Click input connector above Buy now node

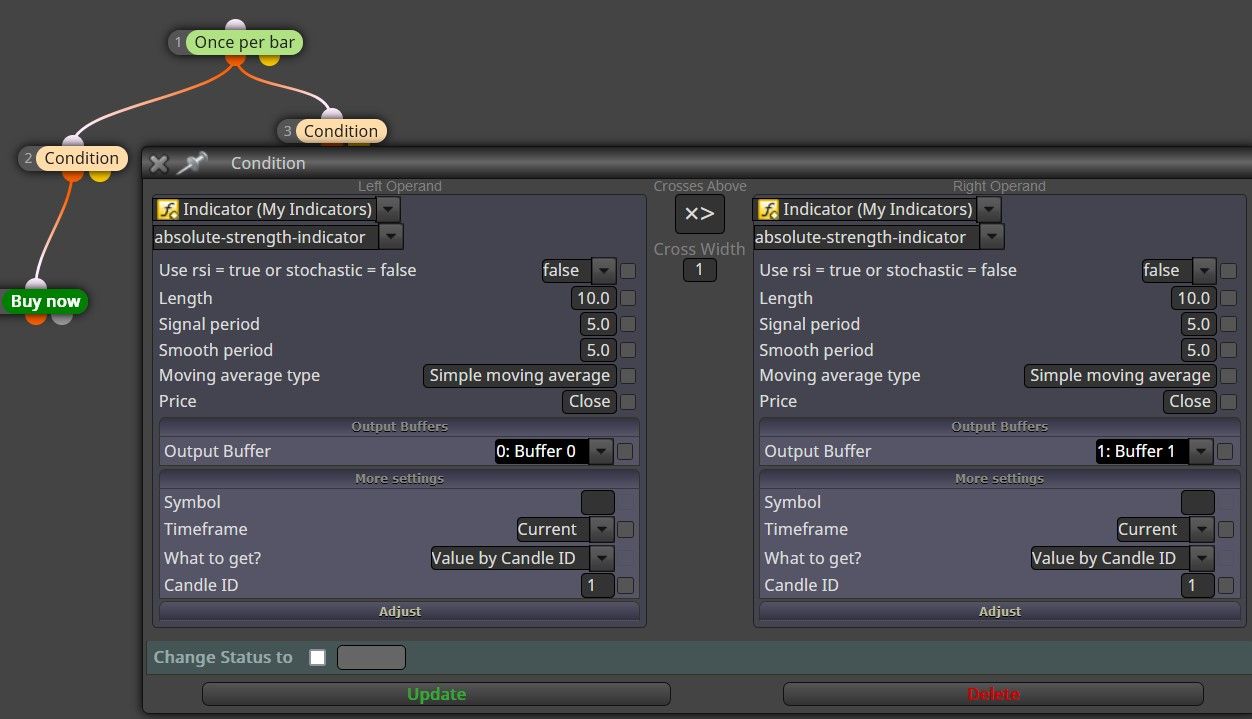(36, 286)
